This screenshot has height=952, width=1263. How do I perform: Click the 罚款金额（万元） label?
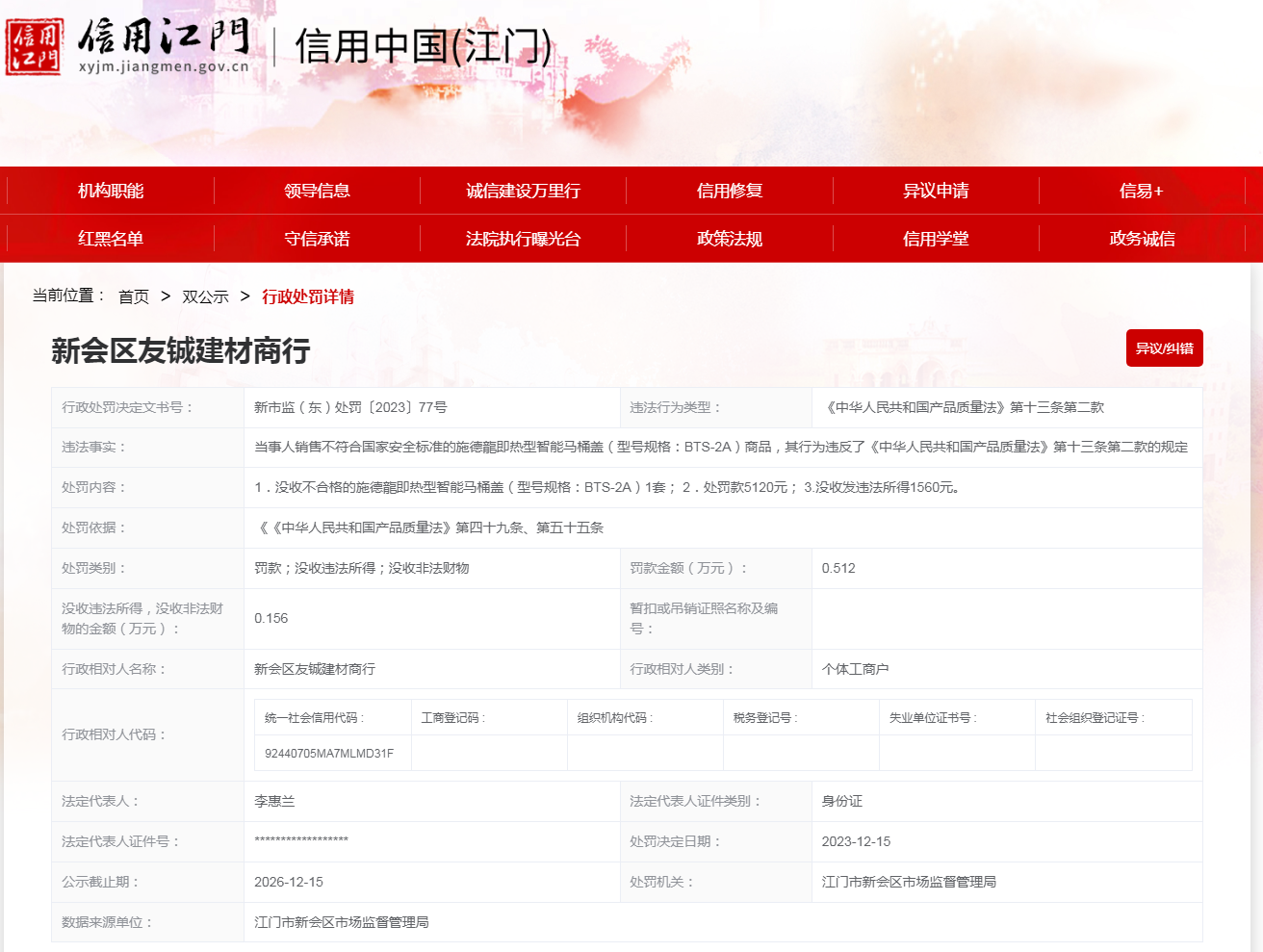pos(689,568)
